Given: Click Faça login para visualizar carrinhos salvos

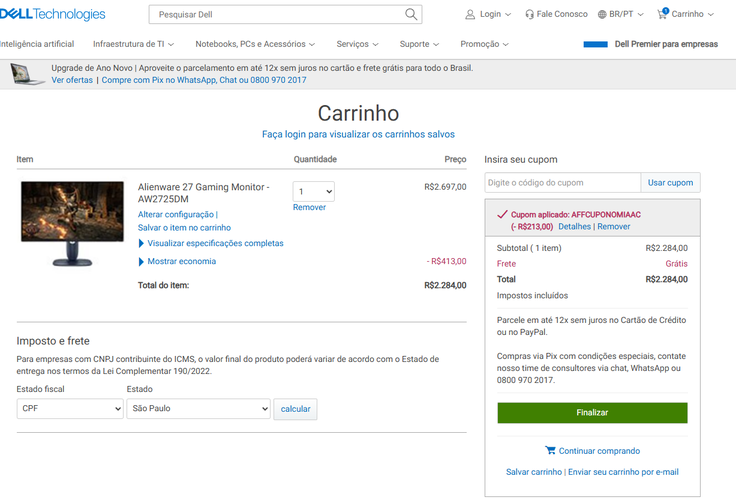Looking at the screenshot, I should (x=358, y=134).
